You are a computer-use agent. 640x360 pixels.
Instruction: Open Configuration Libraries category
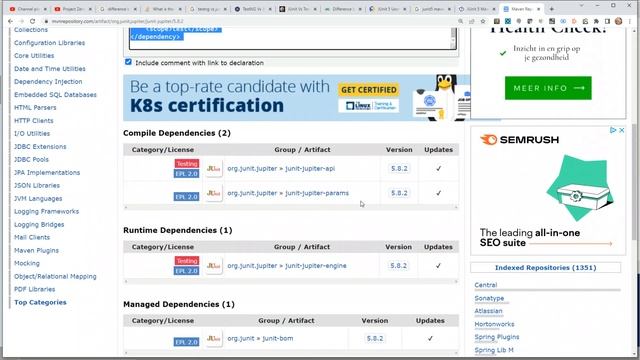coord(49,43)
